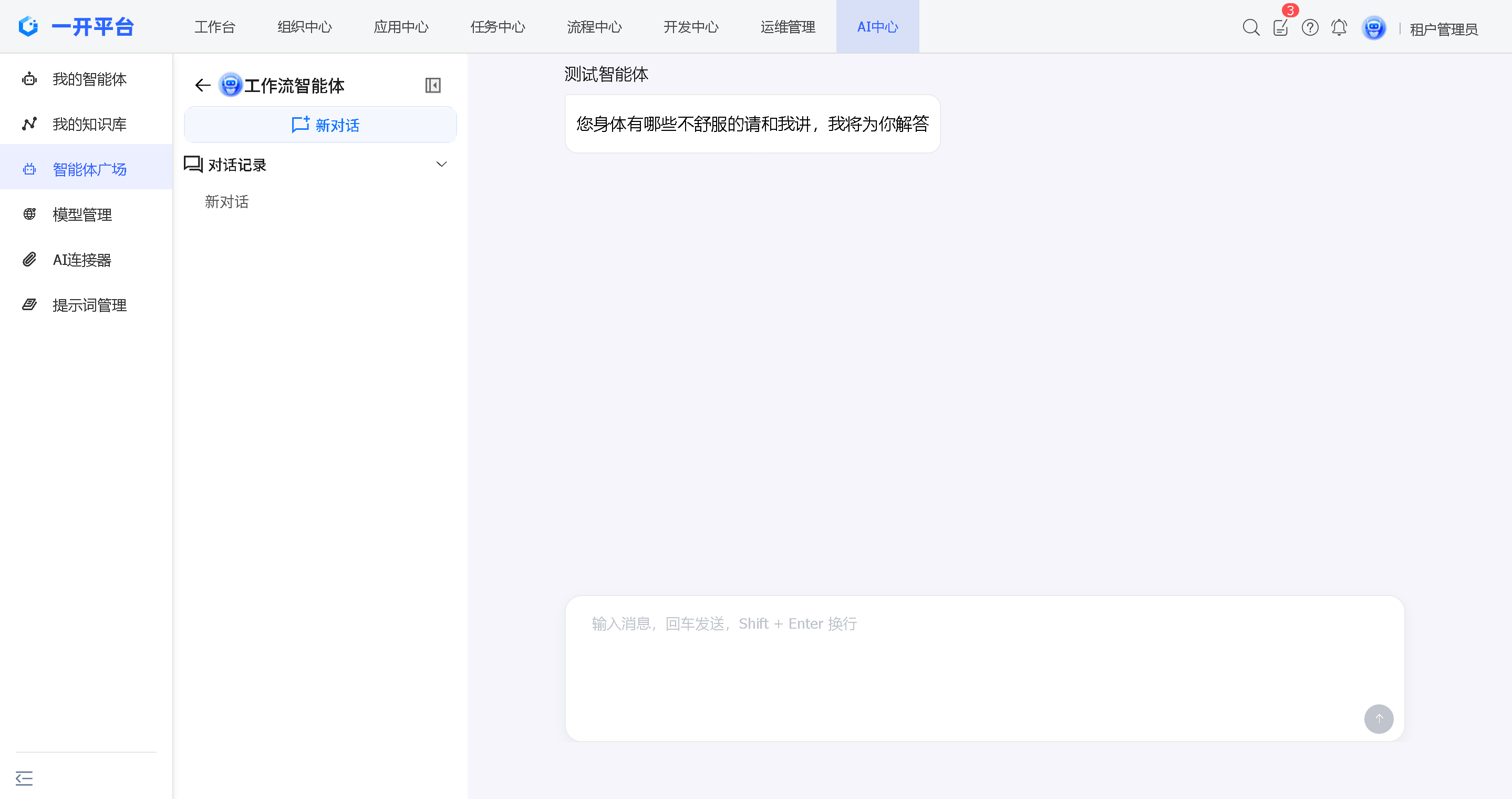Click the 模型管理 globe icon
Screen dimensions: 1512x799
point(29,214)
